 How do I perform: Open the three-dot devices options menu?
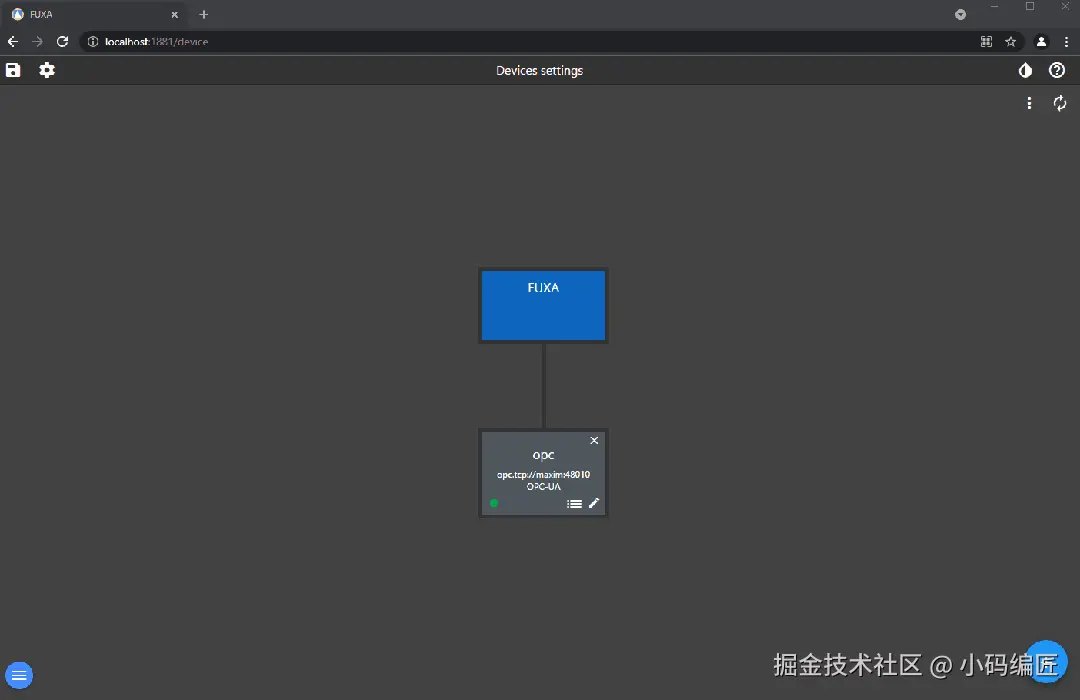(1029, 103)
